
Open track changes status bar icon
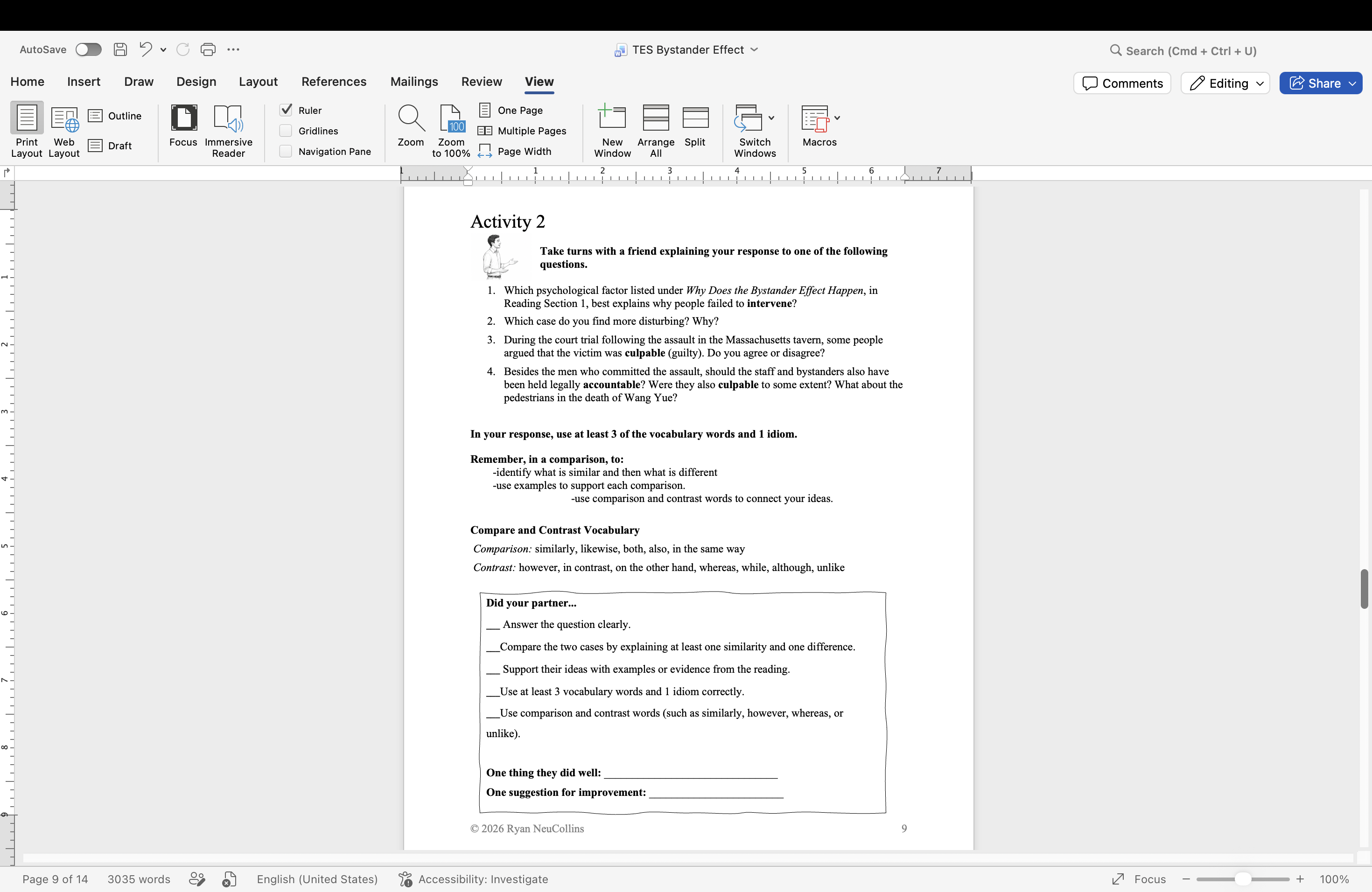[197, 879]
